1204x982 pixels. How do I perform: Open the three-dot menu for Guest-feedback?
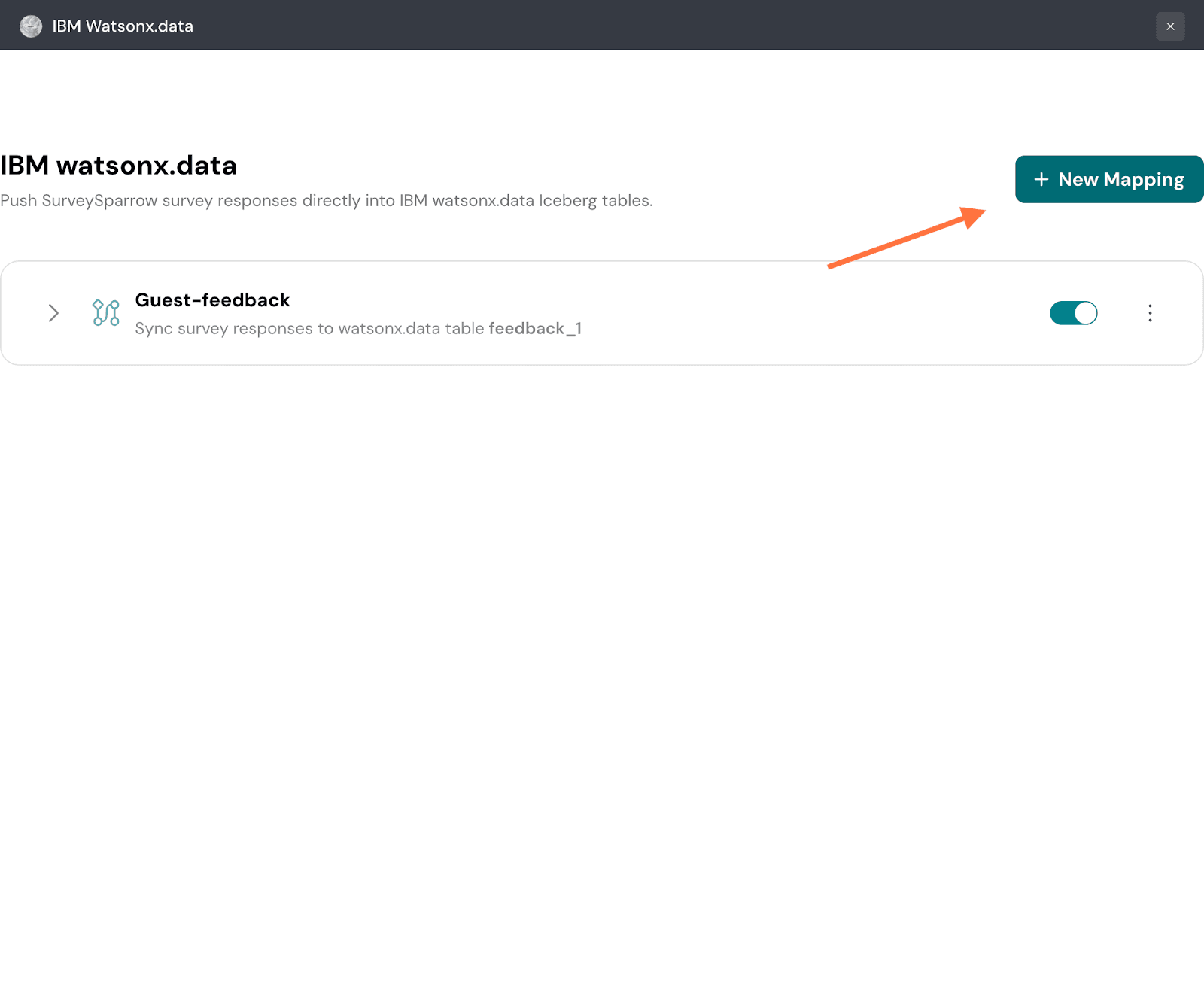pos(1150,313)
